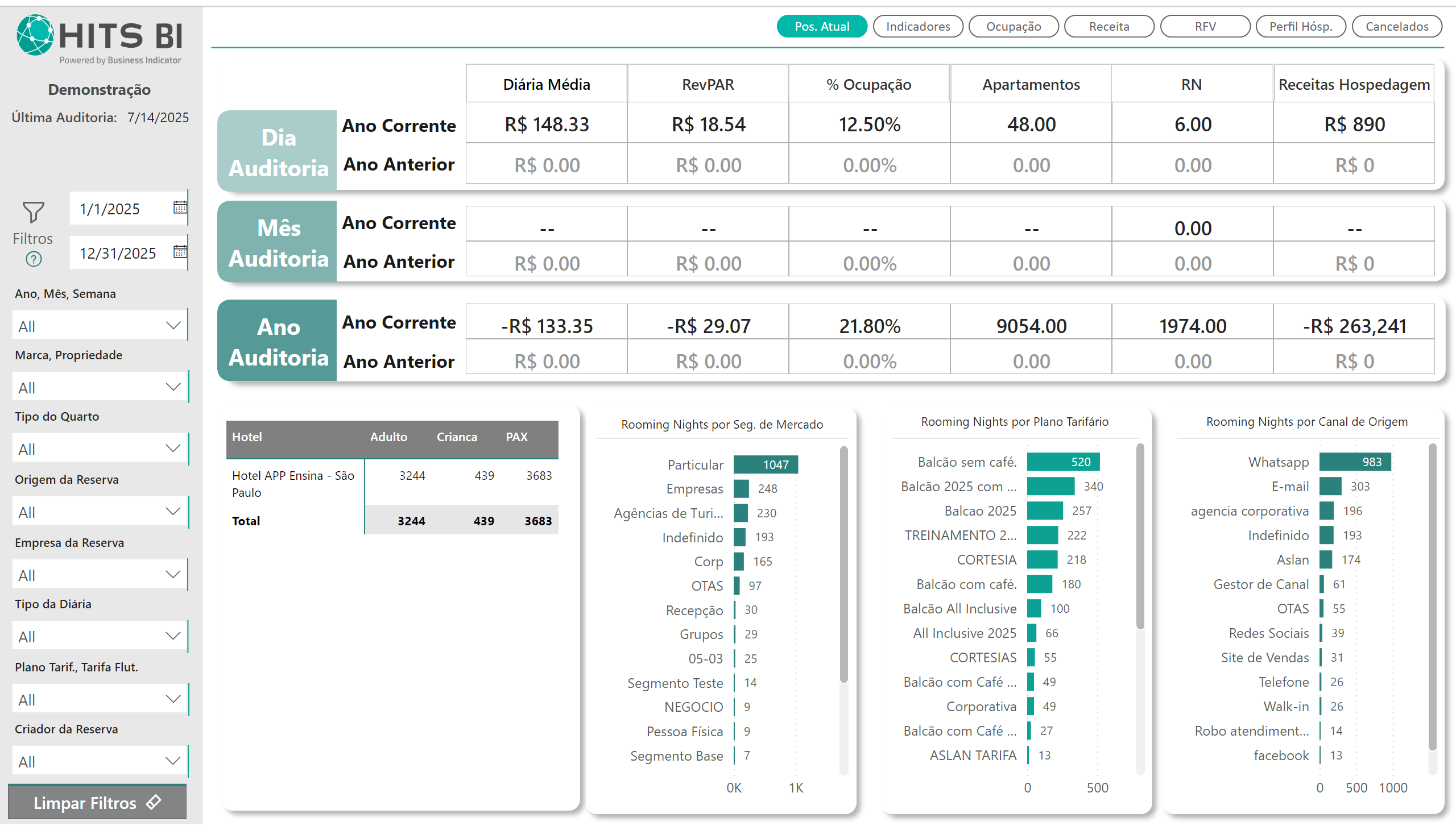Open the Origem da Reserva dropdown
The width and height of the screenshot is (1456, 830).
[x=172, y=511]
